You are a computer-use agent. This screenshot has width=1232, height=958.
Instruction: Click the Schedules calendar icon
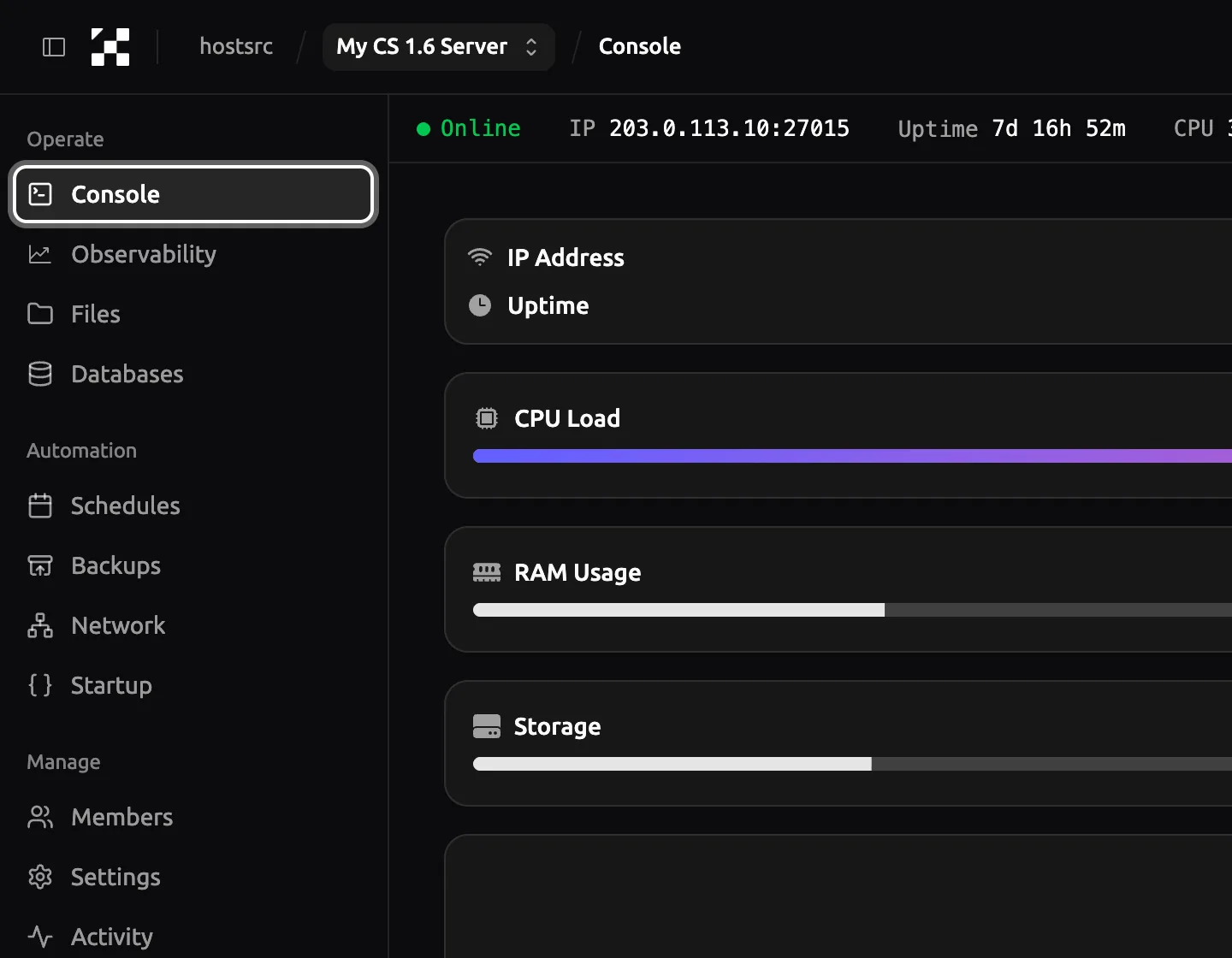(x=40, y=506)
